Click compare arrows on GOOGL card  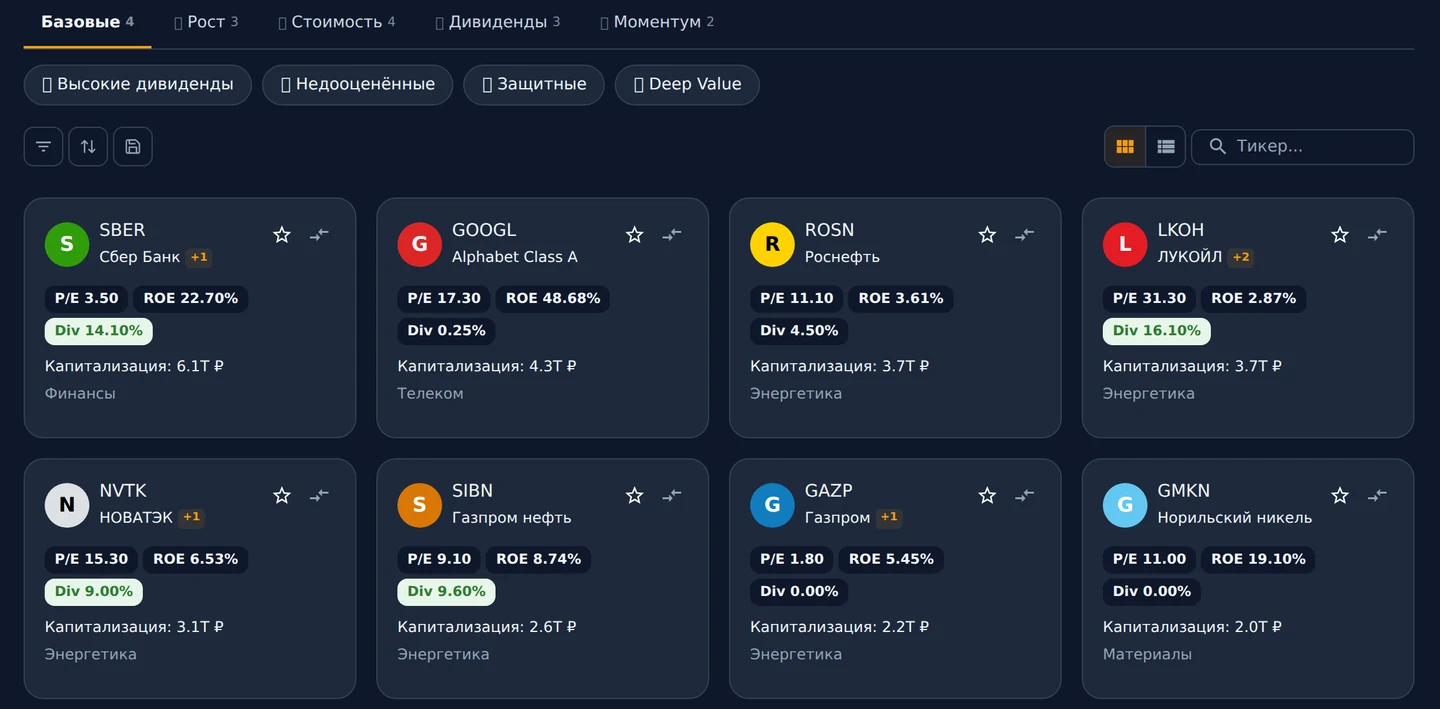(x=672, y=235)
